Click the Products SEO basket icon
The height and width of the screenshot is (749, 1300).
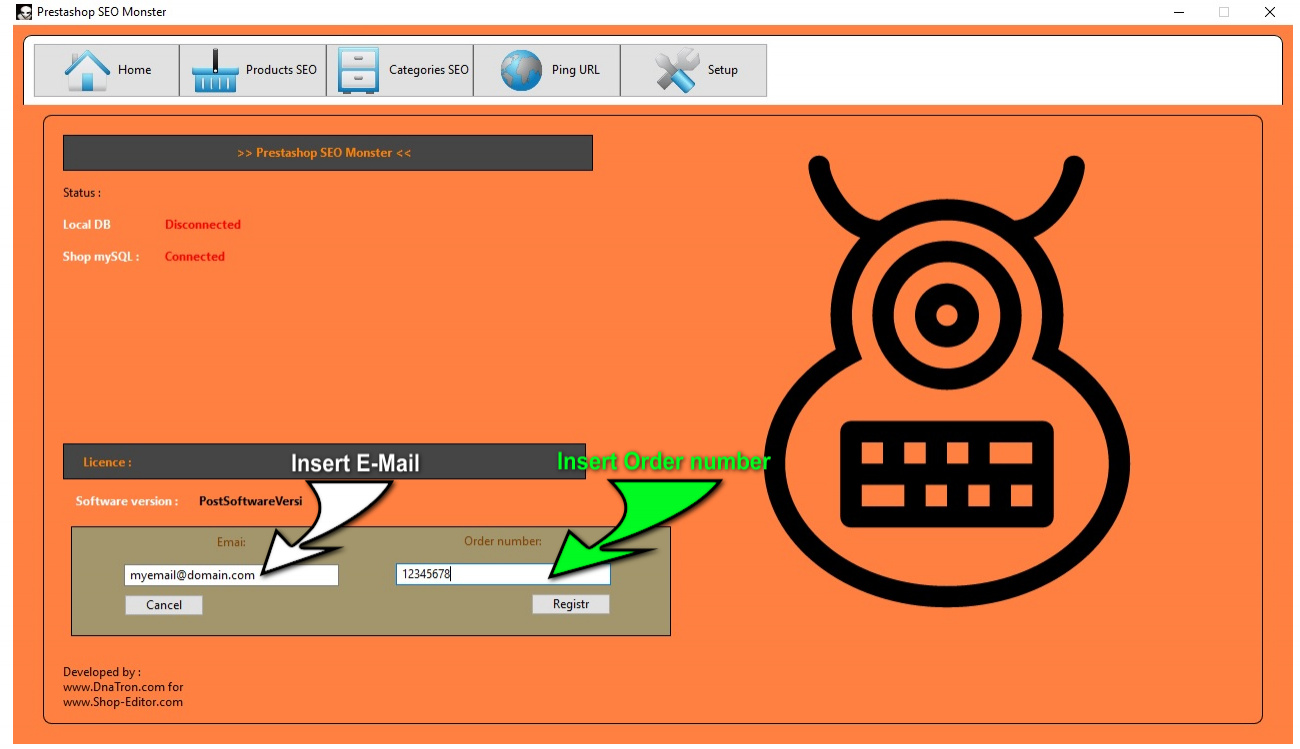tap(215, 70)
